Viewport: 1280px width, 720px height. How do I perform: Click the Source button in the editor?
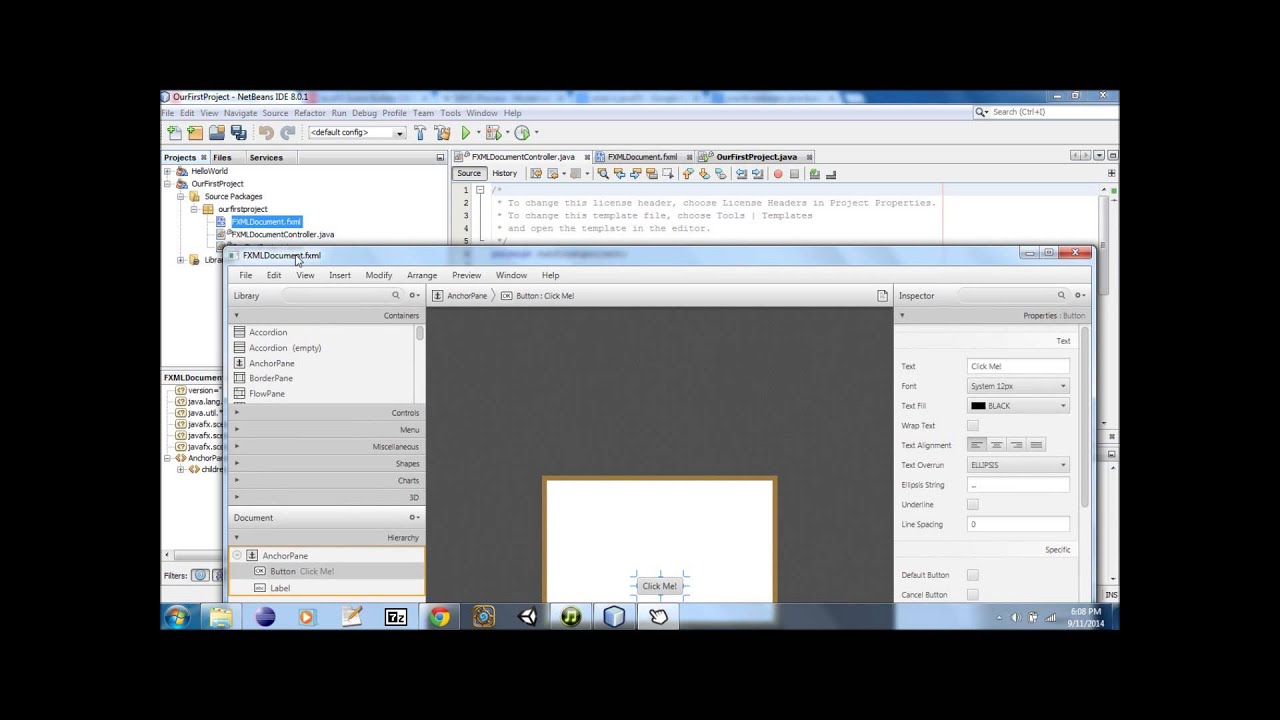[x=469, y=173]
